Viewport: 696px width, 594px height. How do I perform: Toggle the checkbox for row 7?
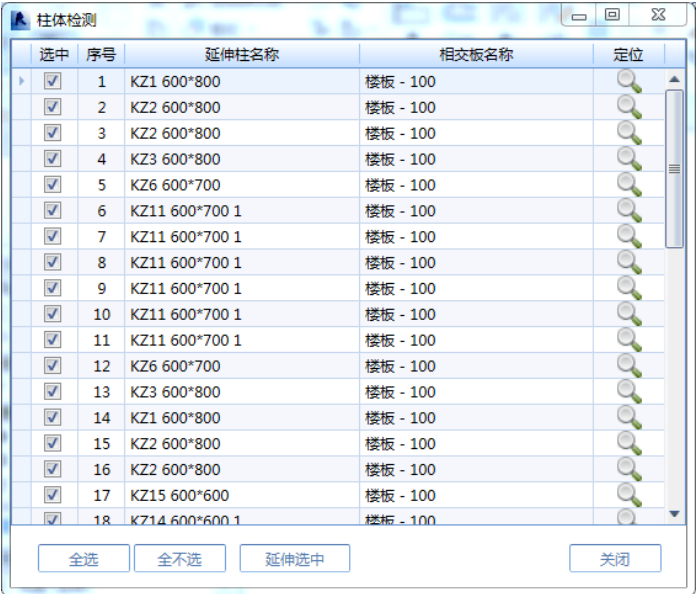tap(52, 236)
